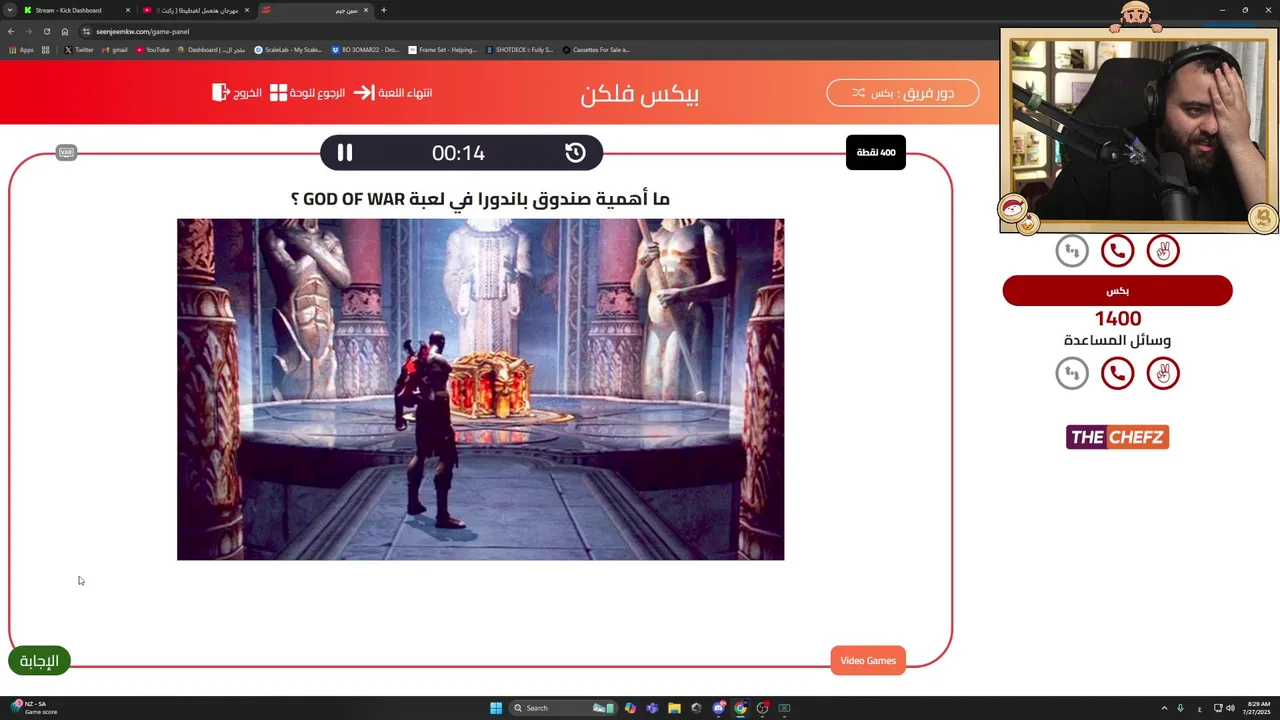
Task: Open a new browser tab
Action: 384,10
